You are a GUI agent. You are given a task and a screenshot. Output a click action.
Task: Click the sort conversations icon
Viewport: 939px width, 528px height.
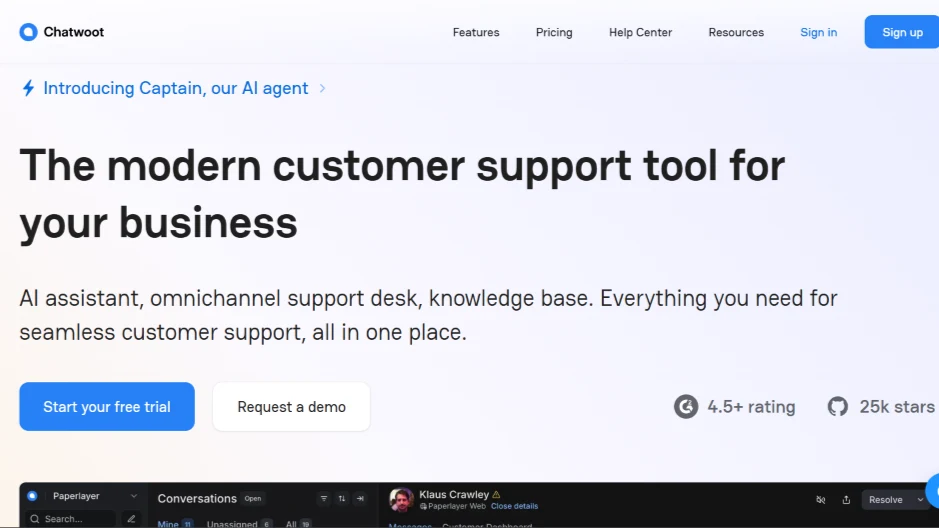pos(342,498)
